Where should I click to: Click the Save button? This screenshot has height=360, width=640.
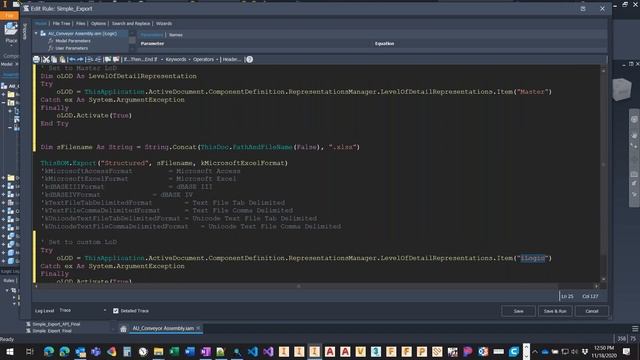[x=518, y=311]
